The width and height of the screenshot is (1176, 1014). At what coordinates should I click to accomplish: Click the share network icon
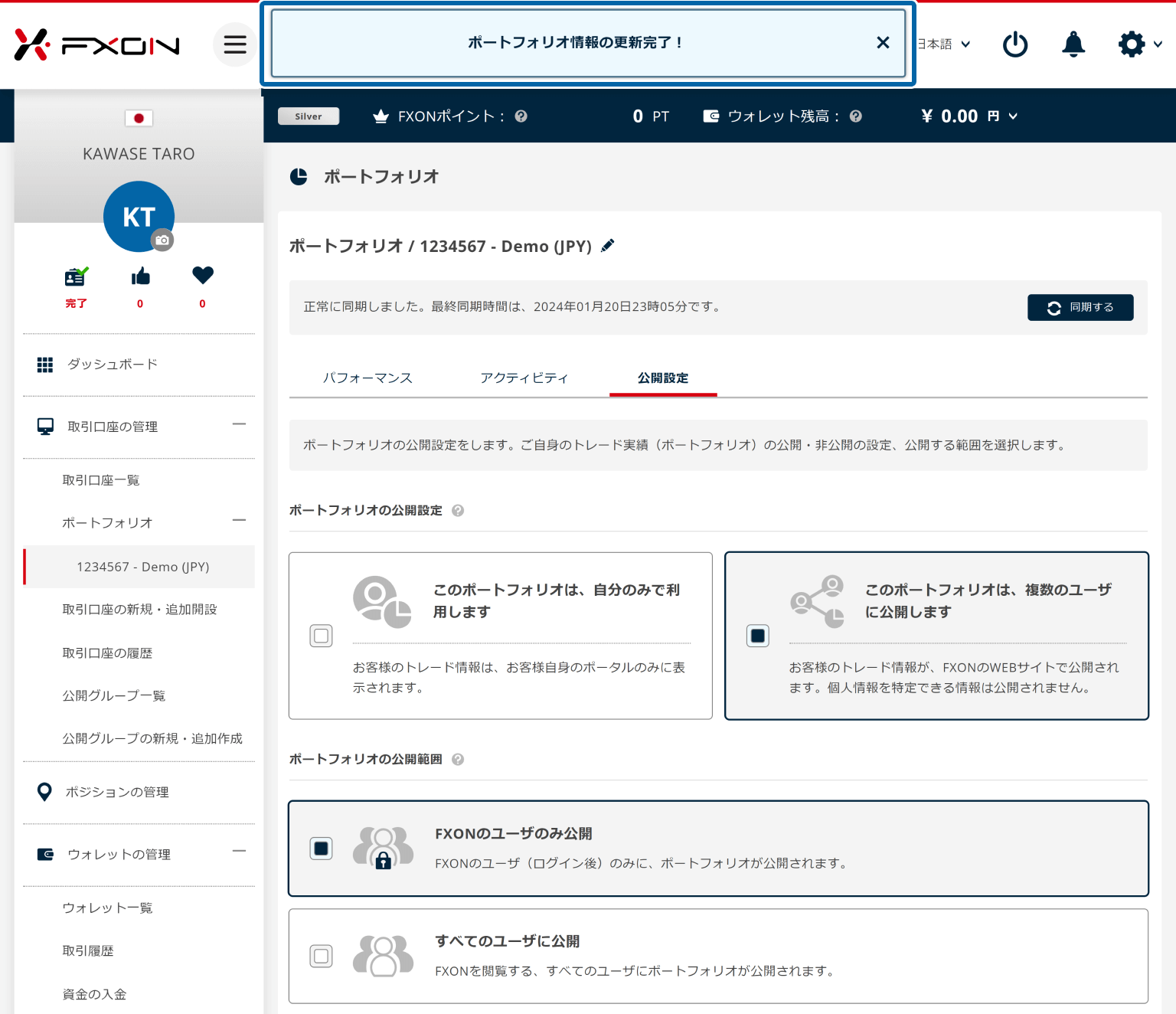pos(818,602)
